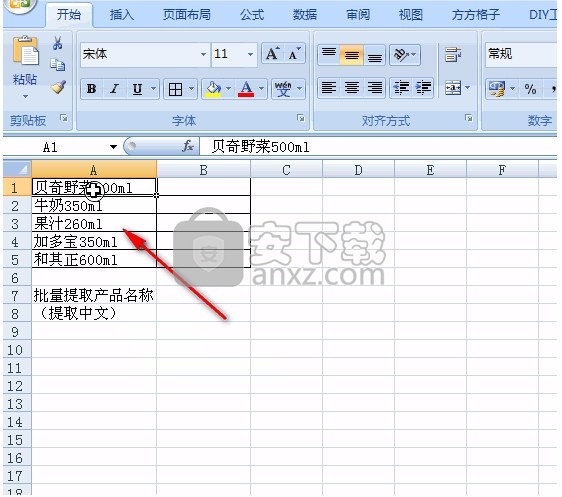The height and width of the screenshot is (497, 562).
Task: Toggle underline formatting
Action: tap(137, 89)
